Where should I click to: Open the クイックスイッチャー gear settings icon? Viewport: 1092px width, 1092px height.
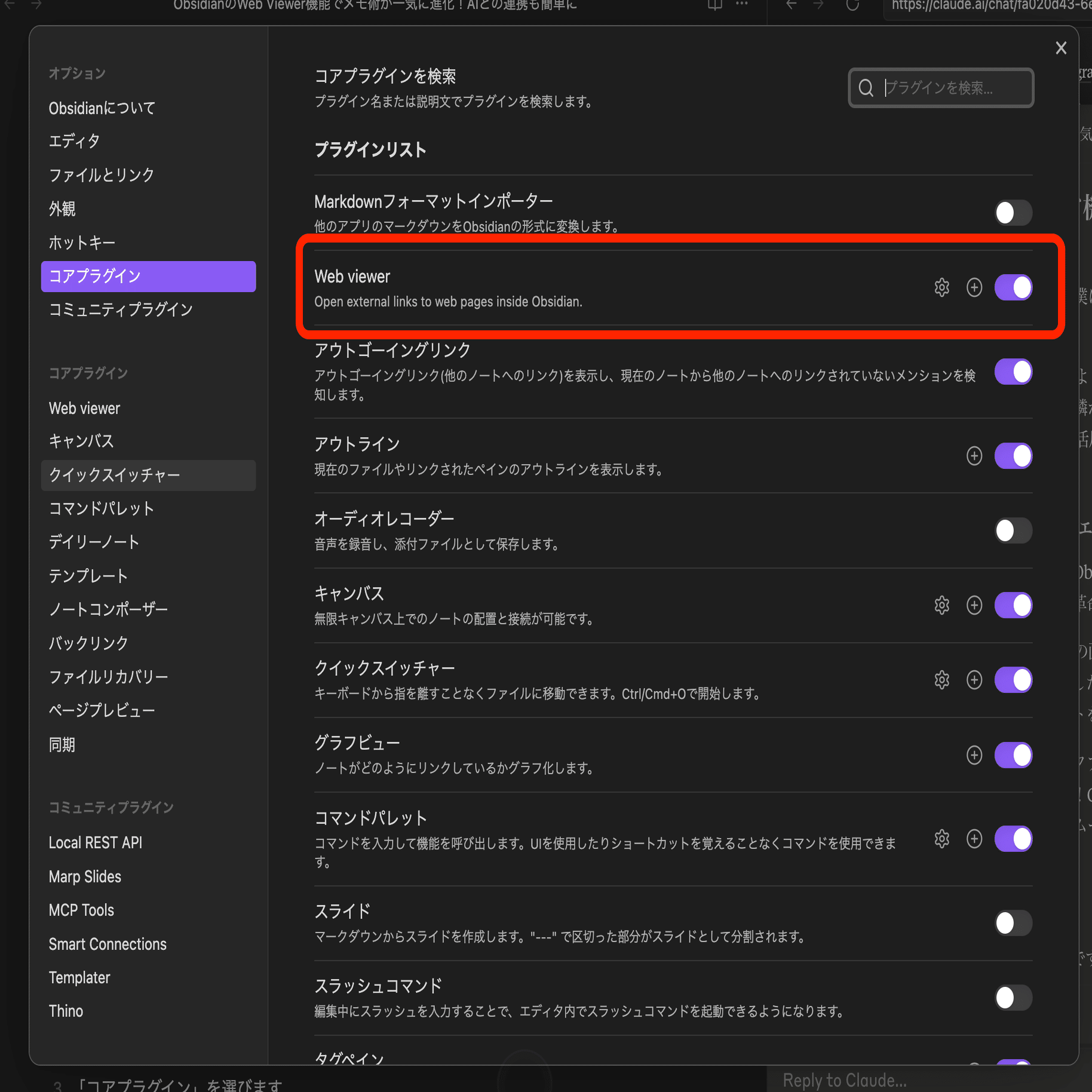[941, 680]
